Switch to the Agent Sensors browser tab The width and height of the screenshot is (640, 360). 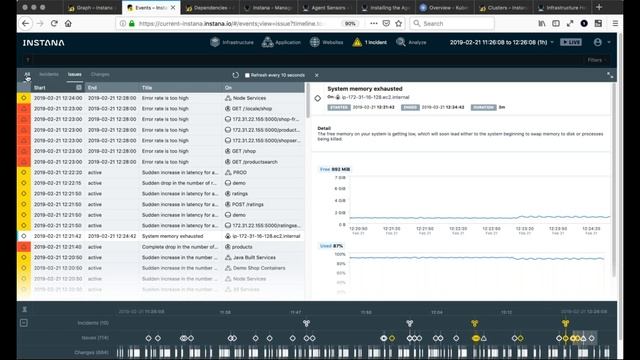click(328, 7)
